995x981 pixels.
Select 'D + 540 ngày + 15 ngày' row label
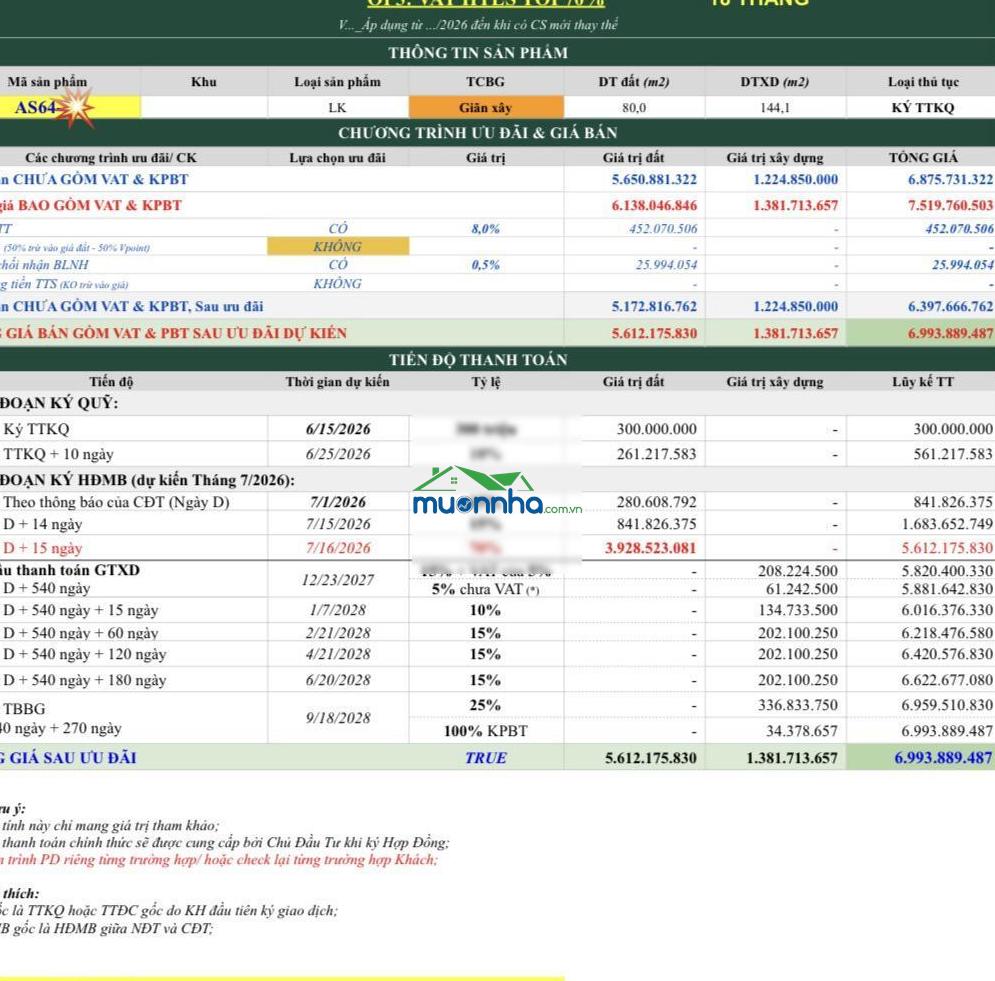click(81, 610)
